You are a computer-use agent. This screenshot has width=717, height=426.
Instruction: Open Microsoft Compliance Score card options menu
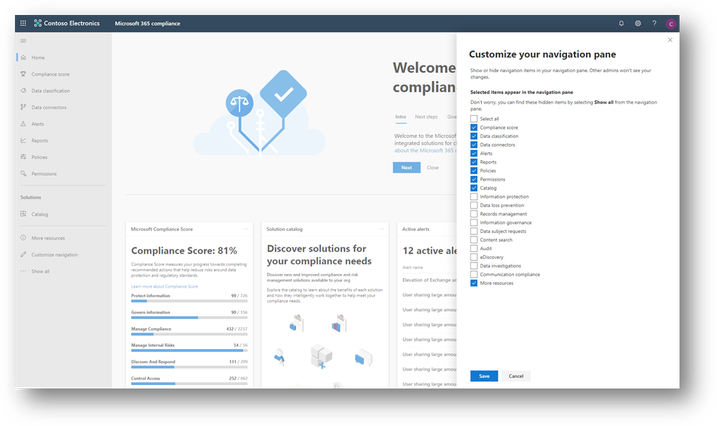point(246,229)
